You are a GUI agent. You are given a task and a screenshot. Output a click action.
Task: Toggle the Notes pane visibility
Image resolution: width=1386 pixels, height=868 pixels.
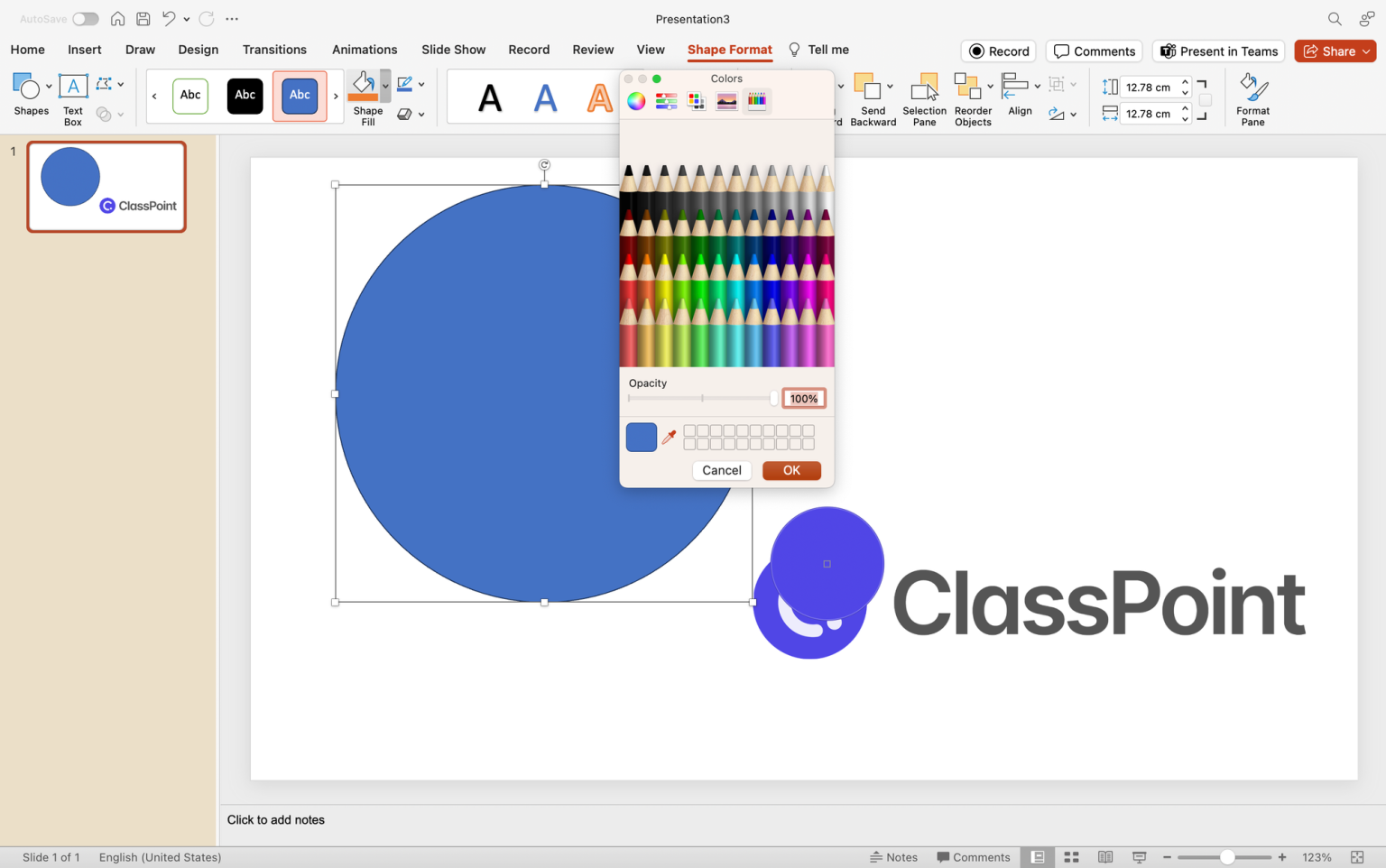click(x=894, y=856)
